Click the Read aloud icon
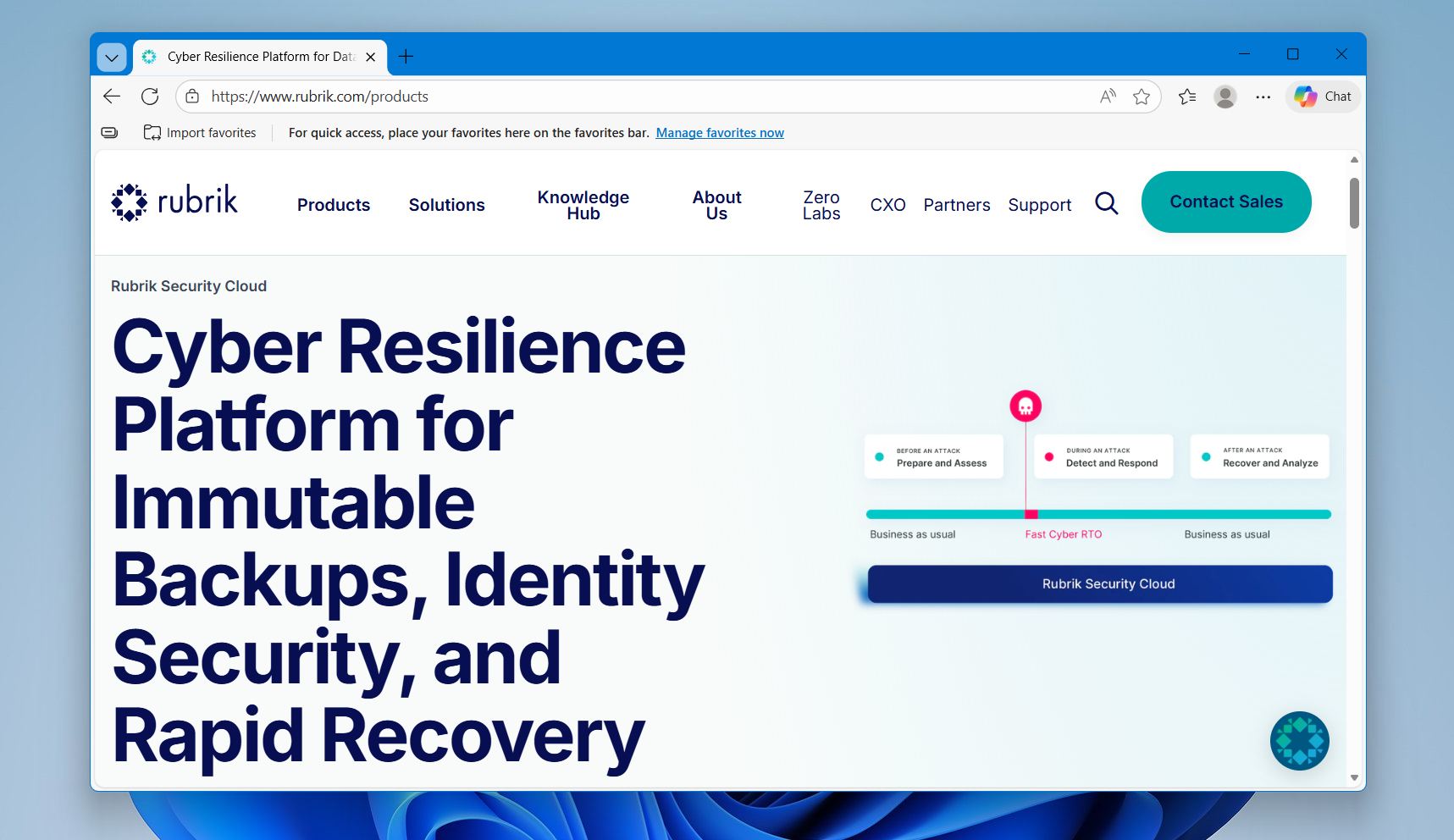 1108,97
